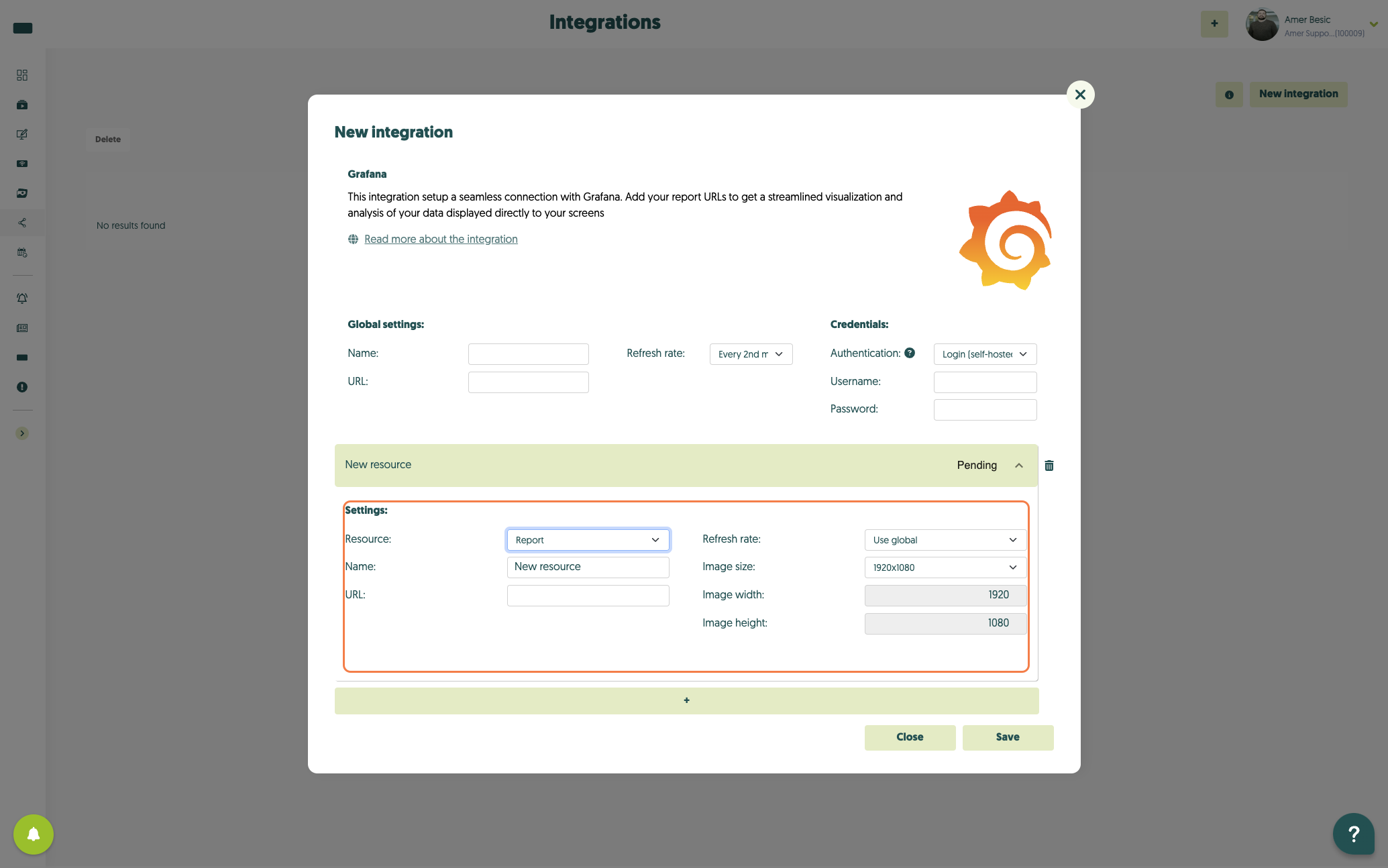Open the exclamation alert icon in sidebar
1388x868 pixels.
(22, 387)
